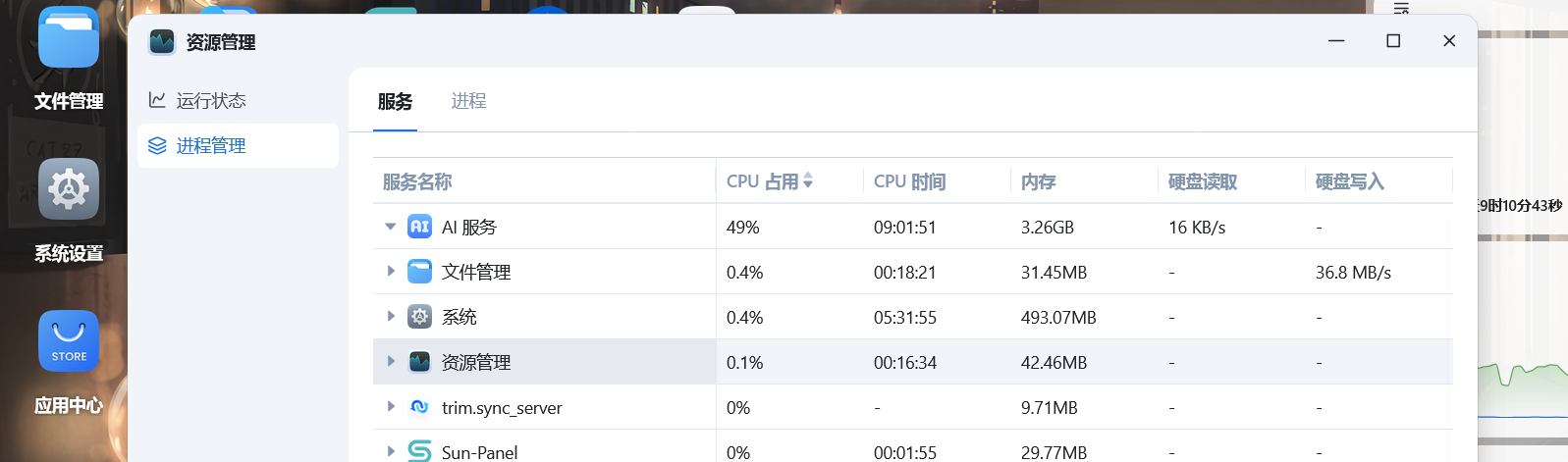The width and height of the screenshot is (1568, 462).
Task: Switch to the 进程 tab
Action: coord(468,101)
